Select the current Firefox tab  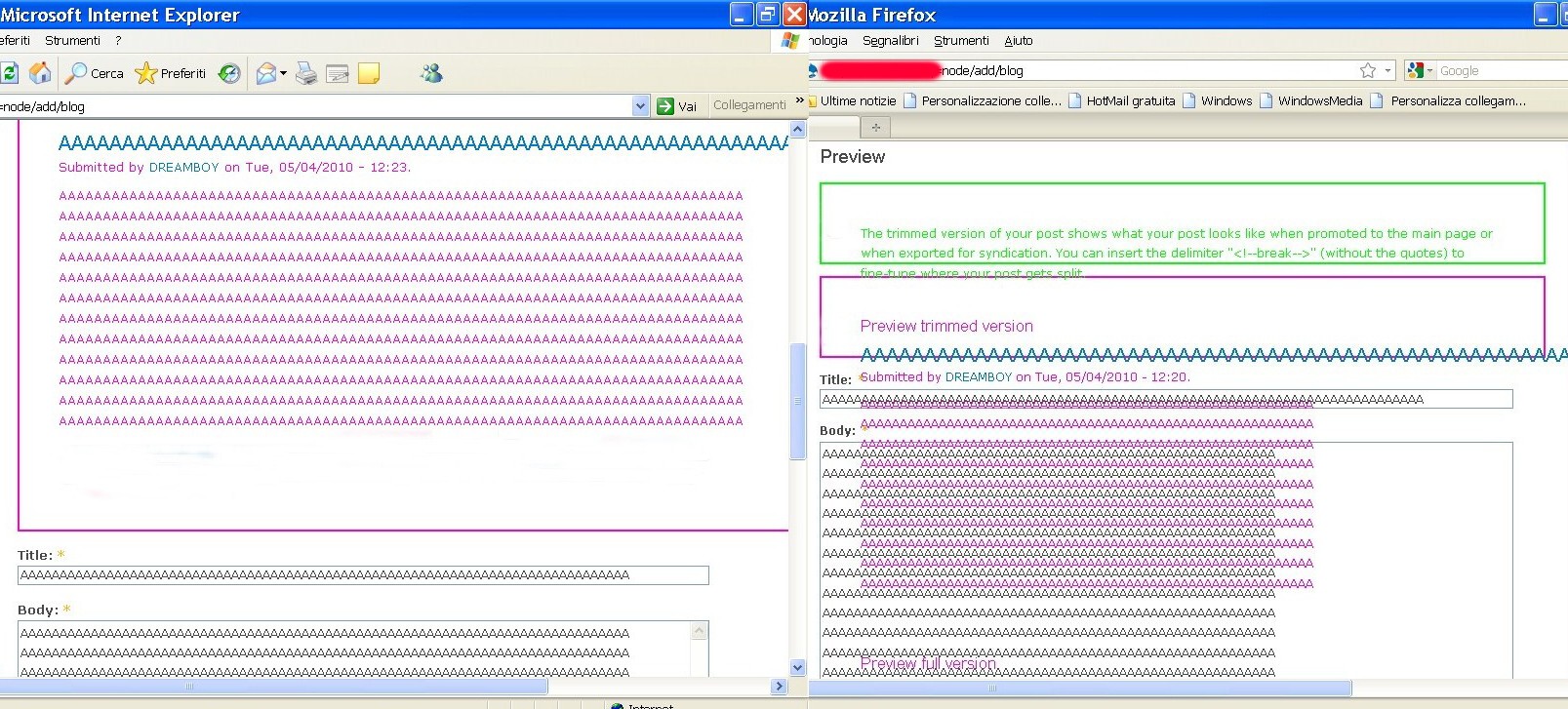(834, 127)
